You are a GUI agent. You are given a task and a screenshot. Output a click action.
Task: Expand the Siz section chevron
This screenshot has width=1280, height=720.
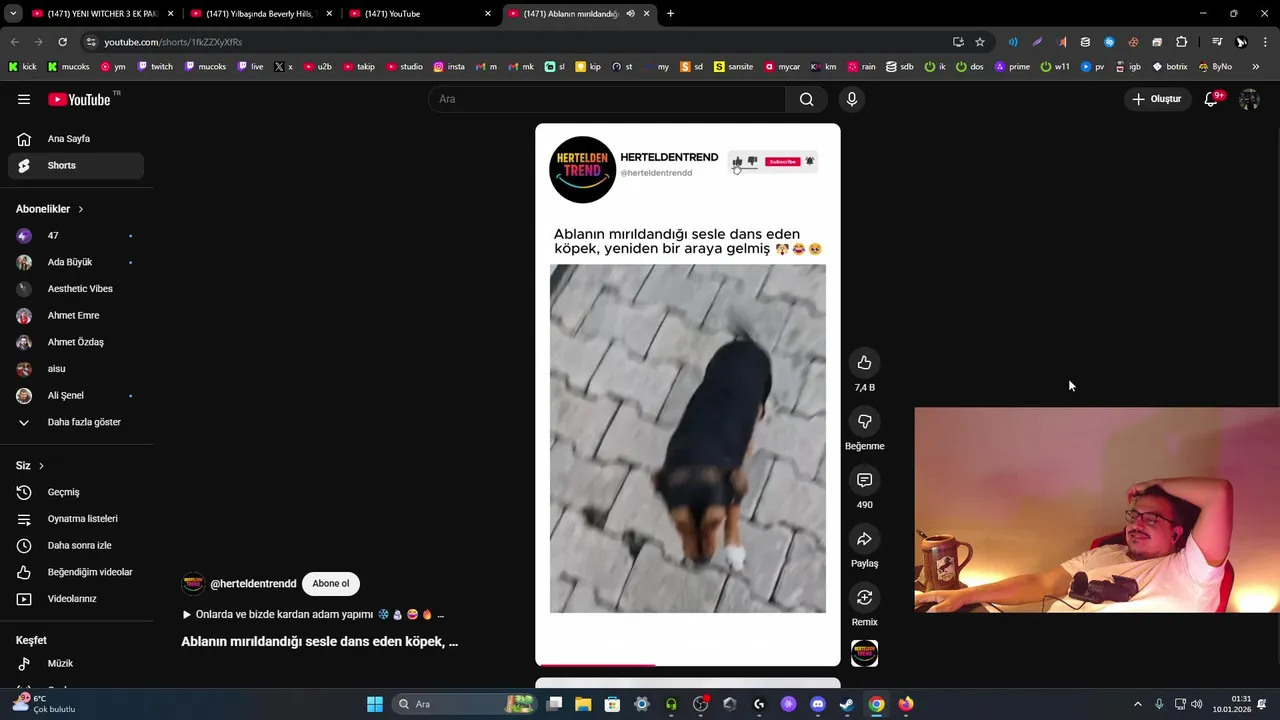(x=41, y=466)
